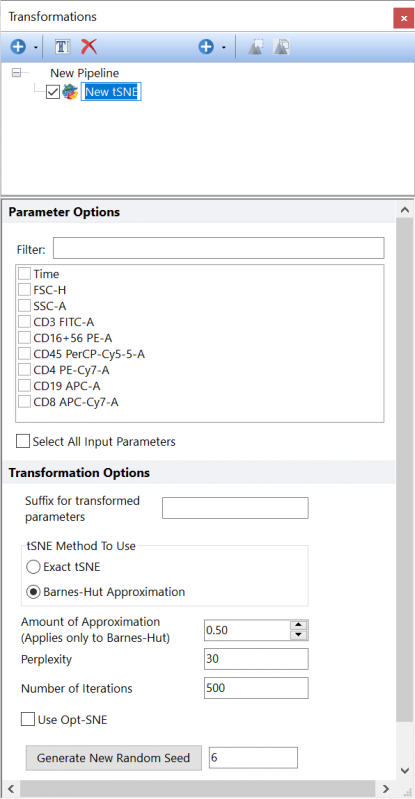Click the red X delete icon
The width and height of the screenshot is (415, 799).
[x=89, y=47]
